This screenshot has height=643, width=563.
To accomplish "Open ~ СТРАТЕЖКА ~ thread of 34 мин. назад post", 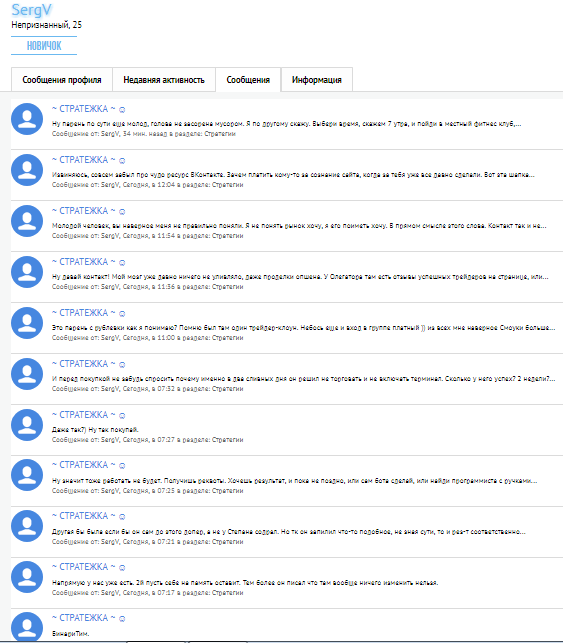I will tap(84, 109).
